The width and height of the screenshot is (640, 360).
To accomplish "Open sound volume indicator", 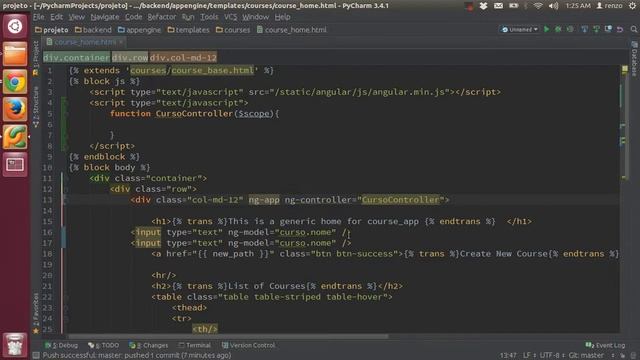I will pos(553,6).
